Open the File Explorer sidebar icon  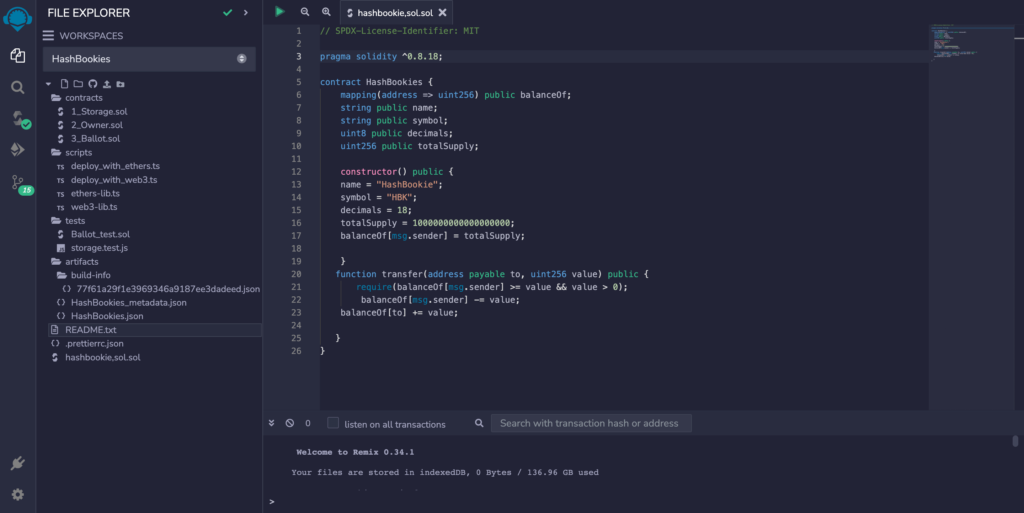click(x=18, y=55)
